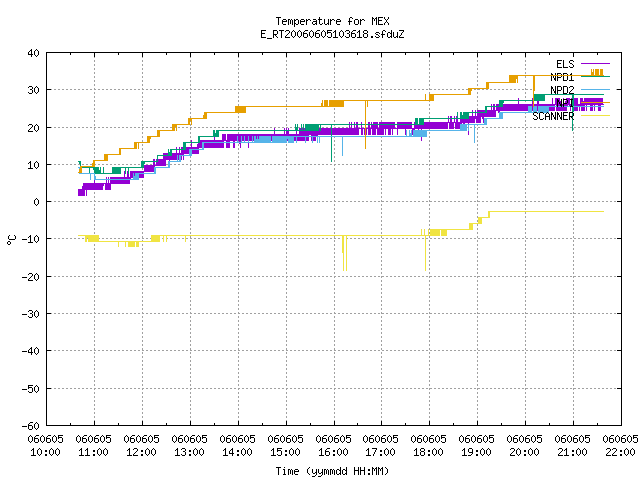Image resolution: width=640 pixels, height=480 pixels.
Task: Click the x-axis tick label 13:00
Action: pyautogui.click(x=190, y=452)
